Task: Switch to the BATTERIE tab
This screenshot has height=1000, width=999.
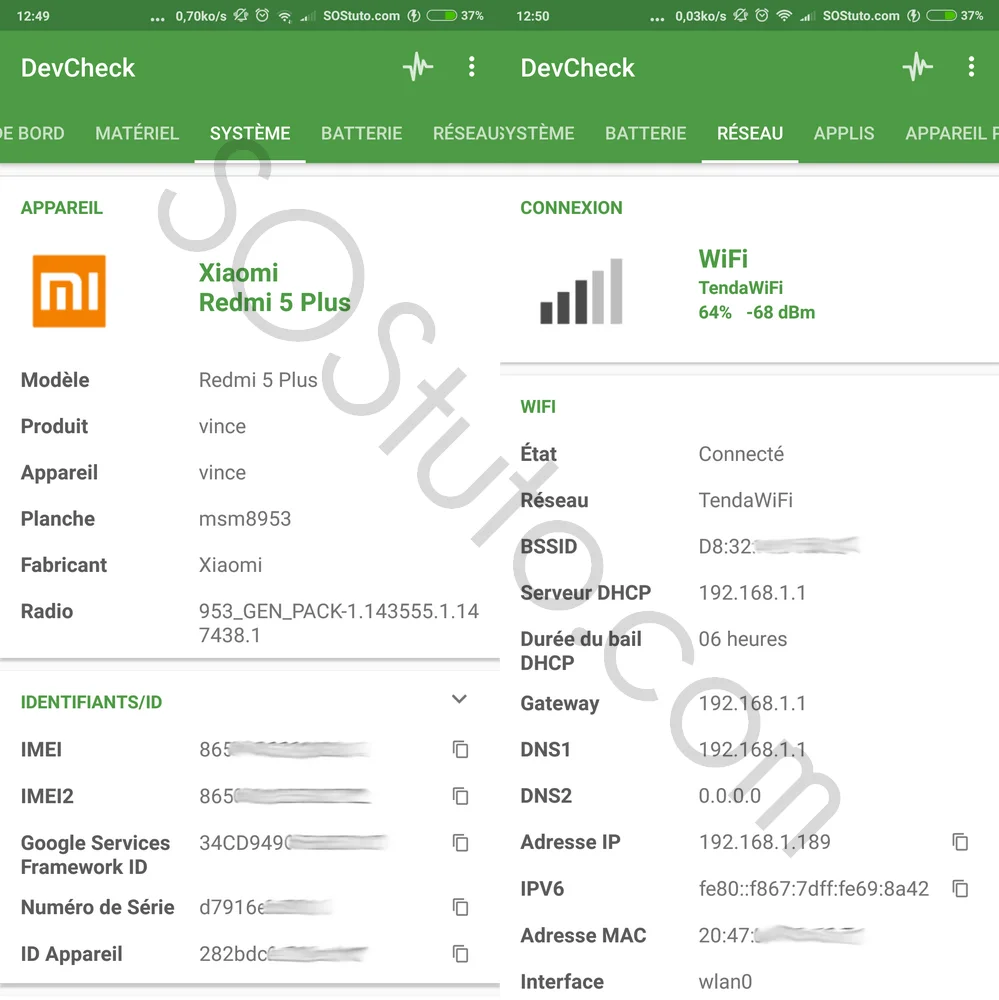Action: (361, 133)
